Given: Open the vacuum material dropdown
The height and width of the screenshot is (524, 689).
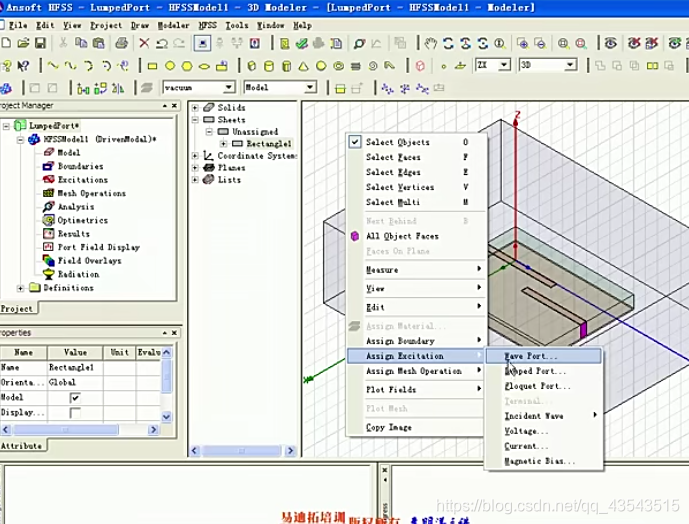Looking at the screenshot, I should pos(229,87).
